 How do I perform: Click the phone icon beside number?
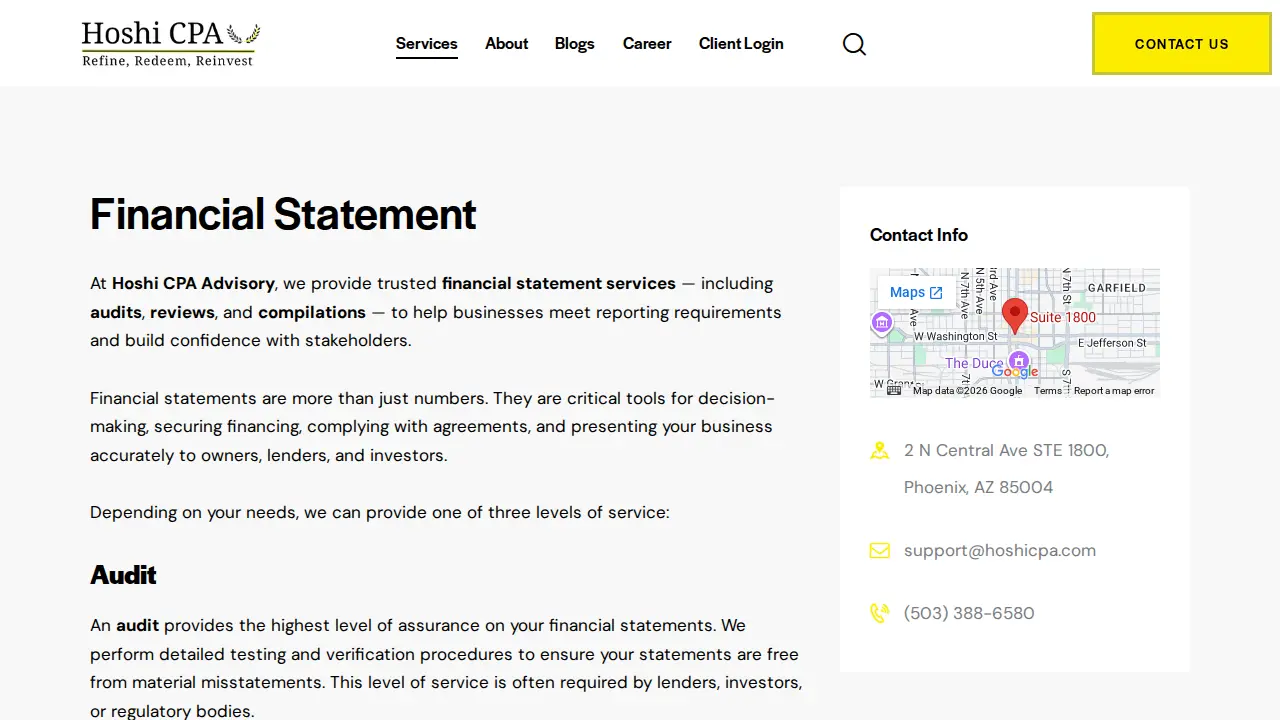[x=879, y=613]
